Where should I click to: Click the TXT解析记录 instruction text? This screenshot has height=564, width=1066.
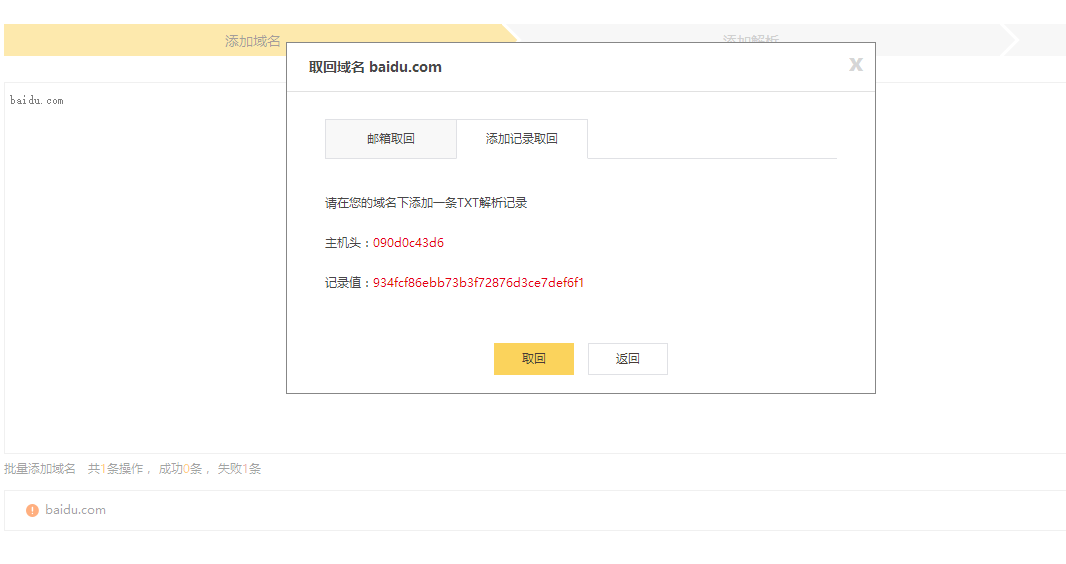click(425, 203)
